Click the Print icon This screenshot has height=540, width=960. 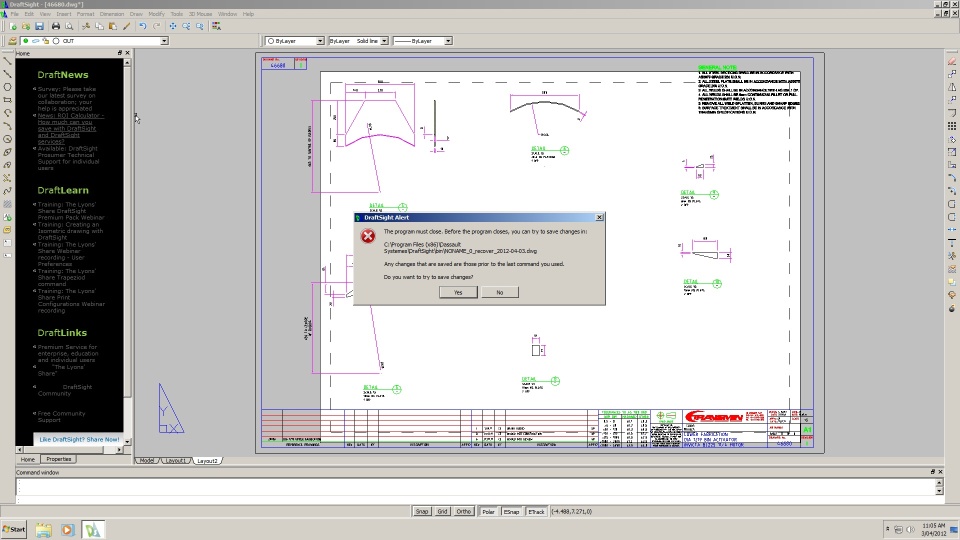tap(56, 26)
